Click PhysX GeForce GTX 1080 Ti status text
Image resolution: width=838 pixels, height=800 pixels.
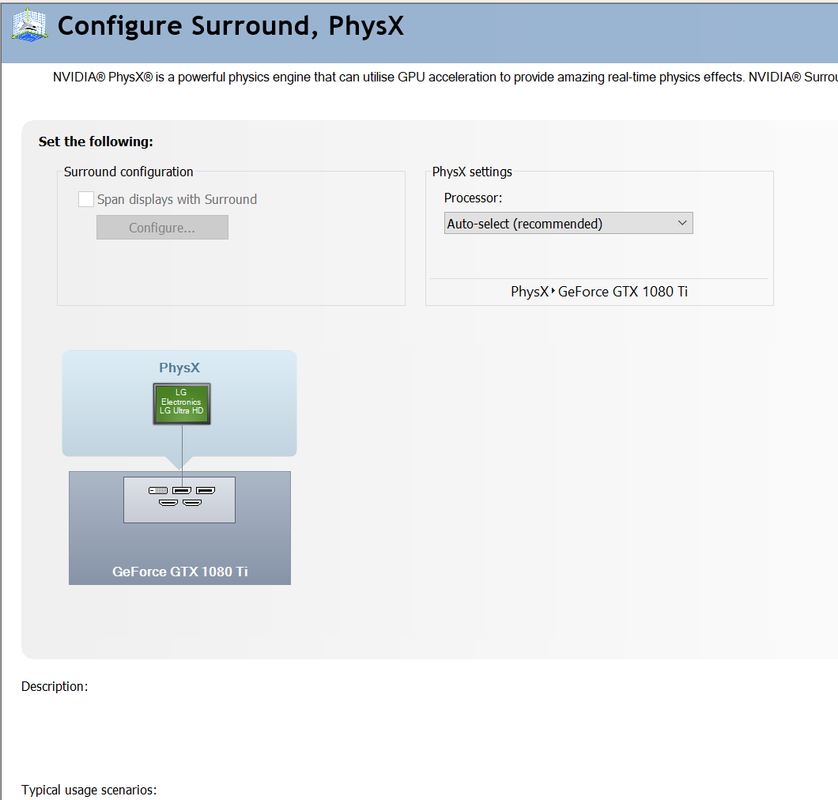point(599,292)
